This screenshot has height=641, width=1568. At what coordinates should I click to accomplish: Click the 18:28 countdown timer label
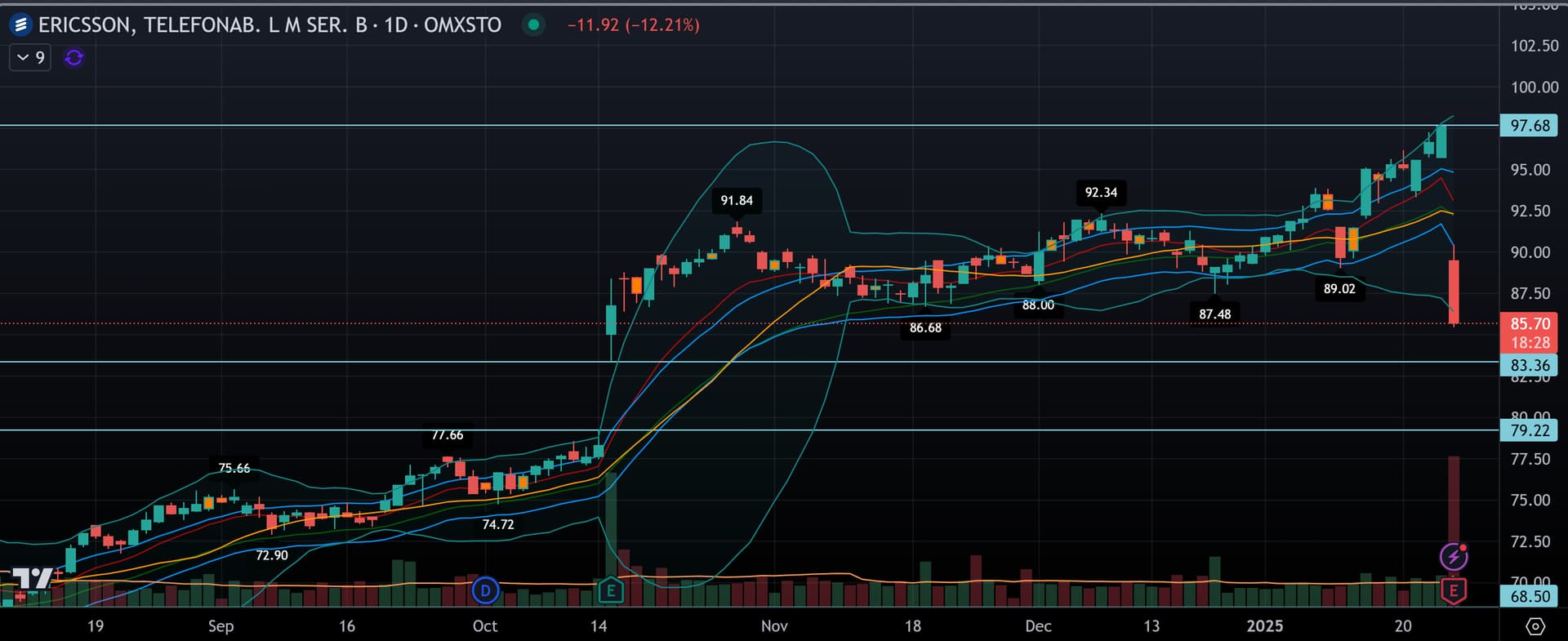coord(1529,343)
